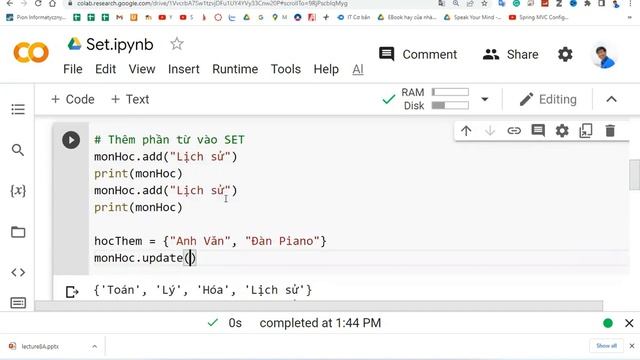The image size is (640, 360).
Task: Open the 'Speak Your Mind' bookmark
Action: (473, 17)
